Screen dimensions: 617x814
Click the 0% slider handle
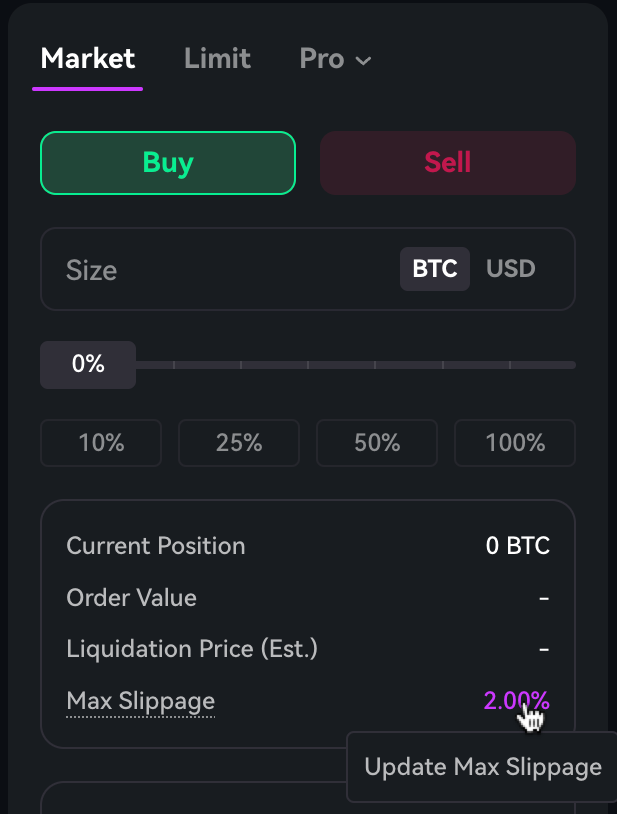88,365
